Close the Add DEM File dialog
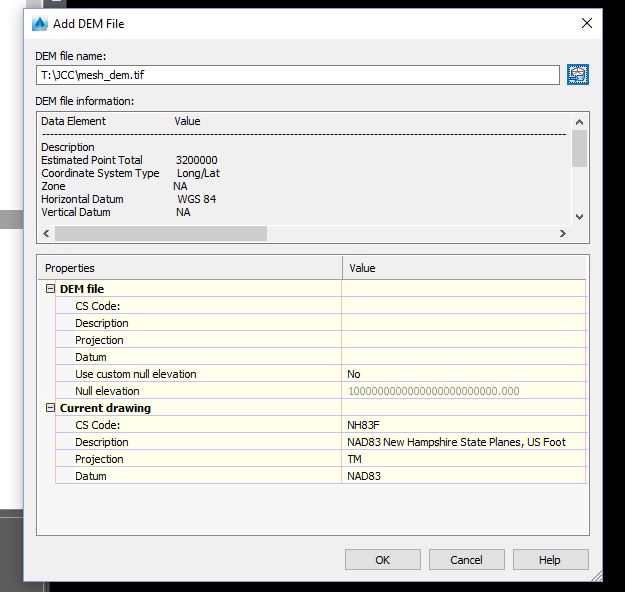The width and height of the screenshot is (625, 592). pos(586,23)
